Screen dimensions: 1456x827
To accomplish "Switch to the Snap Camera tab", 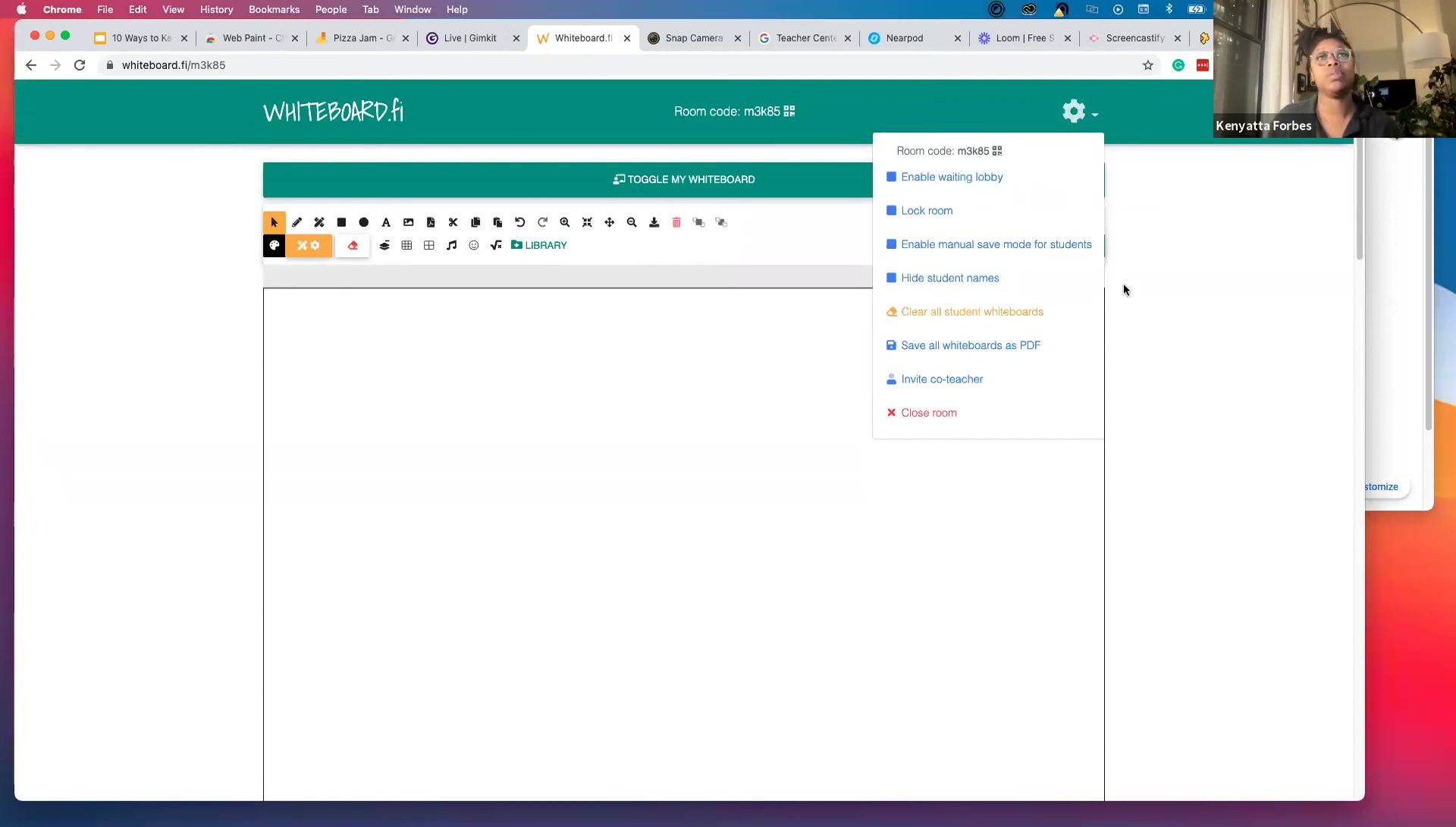I will pyautogui.click(x=694, y=38).
